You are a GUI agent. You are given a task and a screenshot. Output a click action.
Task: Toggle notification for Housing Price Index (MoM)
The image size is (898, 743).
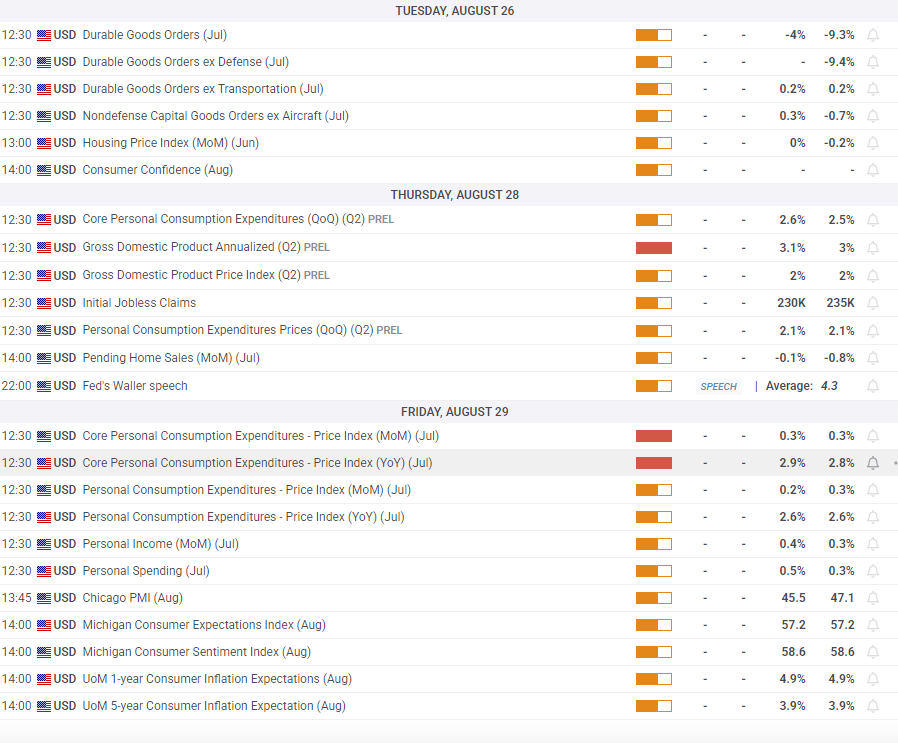pyautogui.click(x=873, y=143)
